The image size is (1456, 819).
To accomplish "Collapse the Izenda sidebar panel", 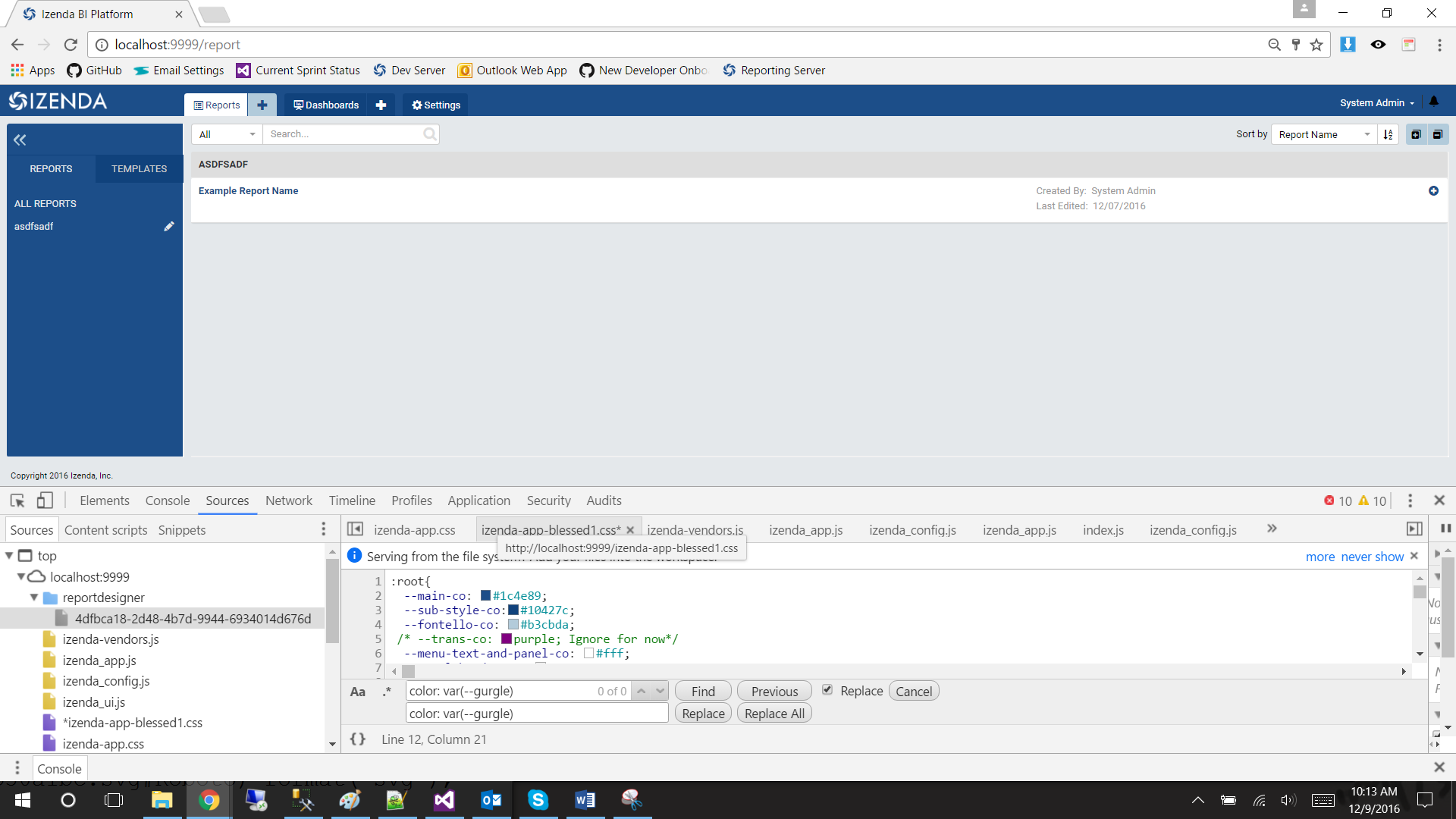I will 20,140.
